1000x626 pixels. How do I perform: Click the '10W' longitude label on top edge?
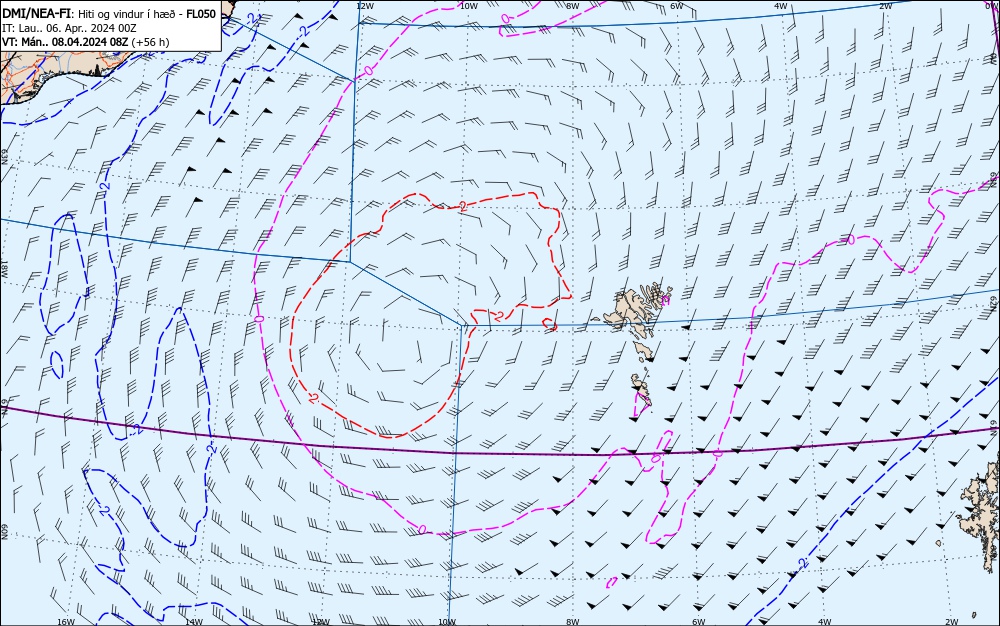point(469,6)
